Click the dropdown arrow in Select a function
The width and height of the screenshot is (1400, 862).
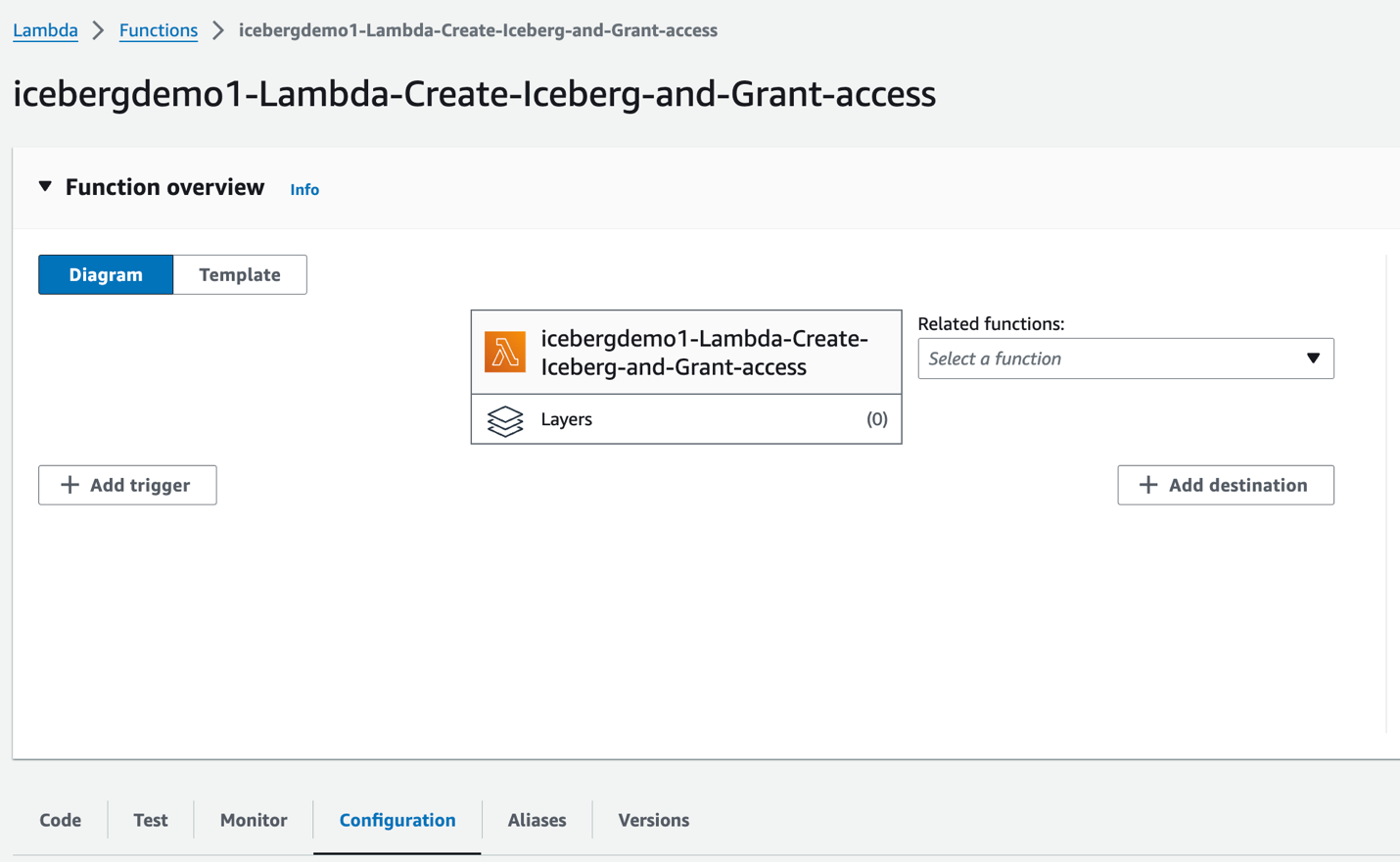click(x=1313, y=359)
